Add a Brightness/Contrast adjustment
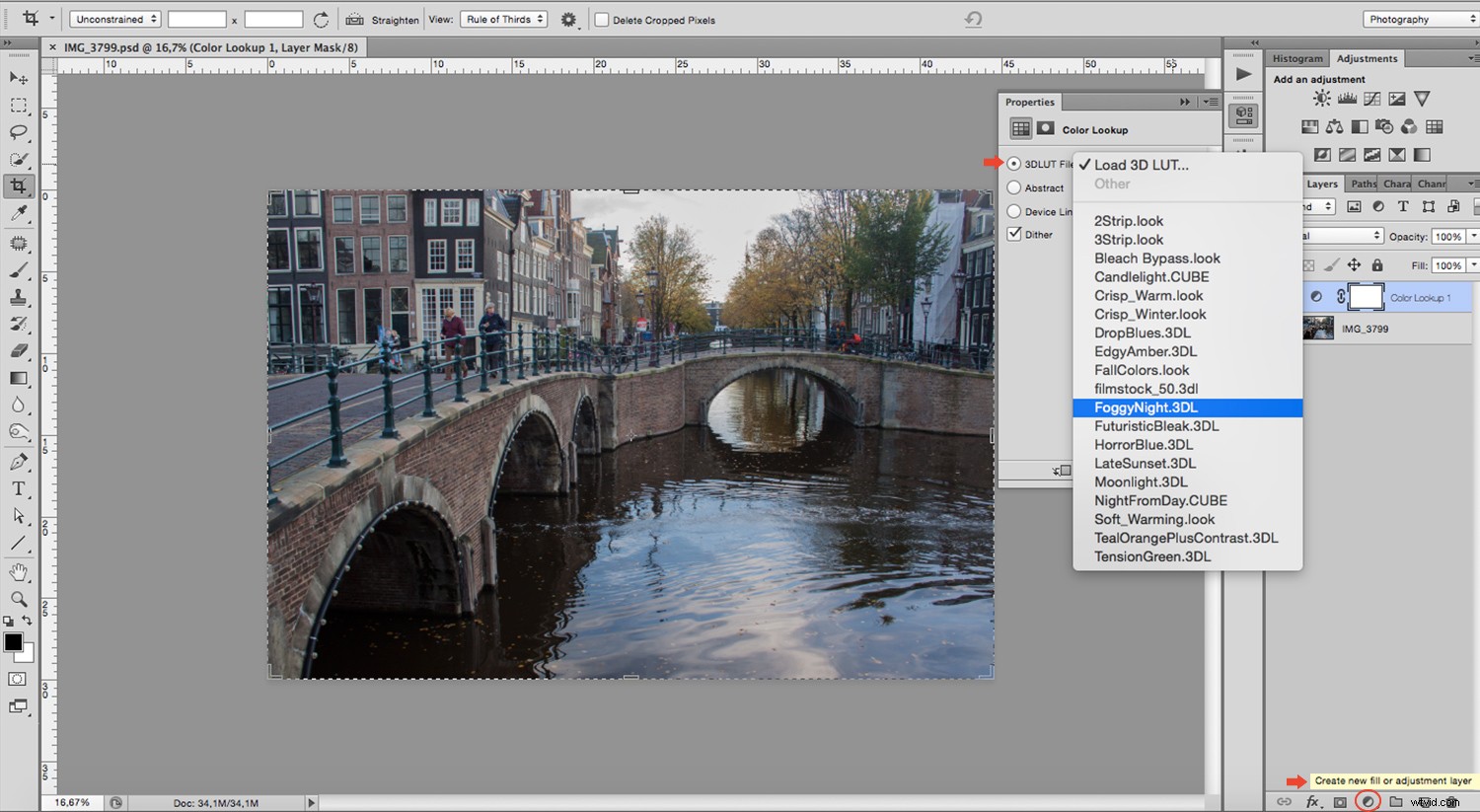This screenshot has height=812, width=1480. 1321,98
